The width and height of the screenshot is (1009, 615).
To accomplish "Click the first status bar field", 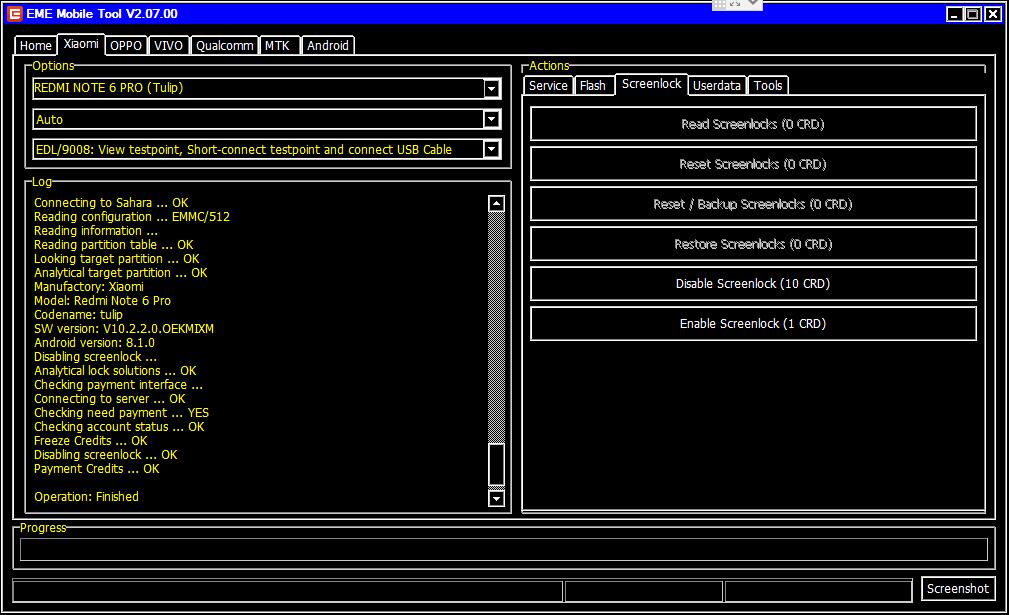I will coord(288,591).
